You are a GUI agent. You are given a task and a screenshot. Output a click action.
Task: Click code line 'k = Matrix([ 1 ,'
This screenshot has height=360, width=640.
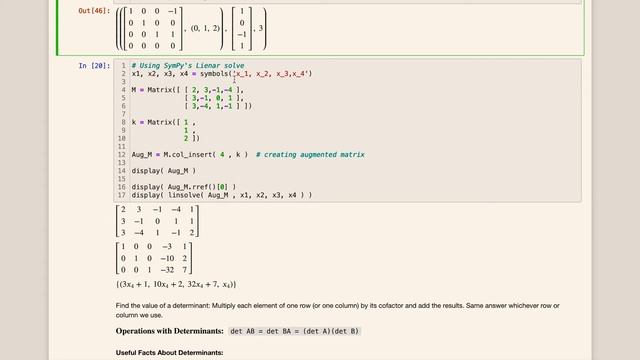pyautogui.click(x=163, y=122)
